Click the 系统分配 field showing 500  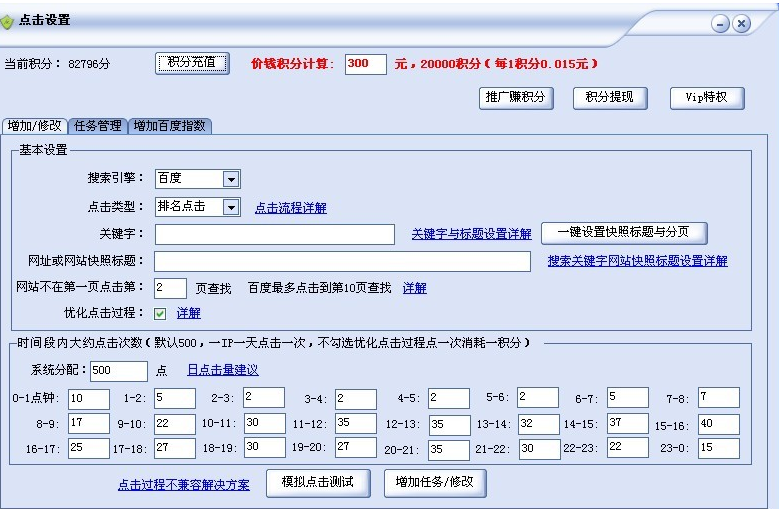coord(119,371)
